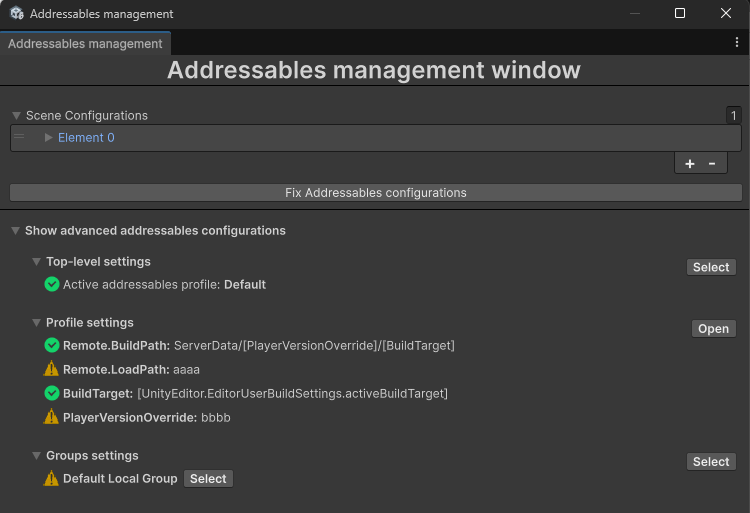750x513 pixels.
Task: Remove a scene configuration with minus
Action: point(712,164)
